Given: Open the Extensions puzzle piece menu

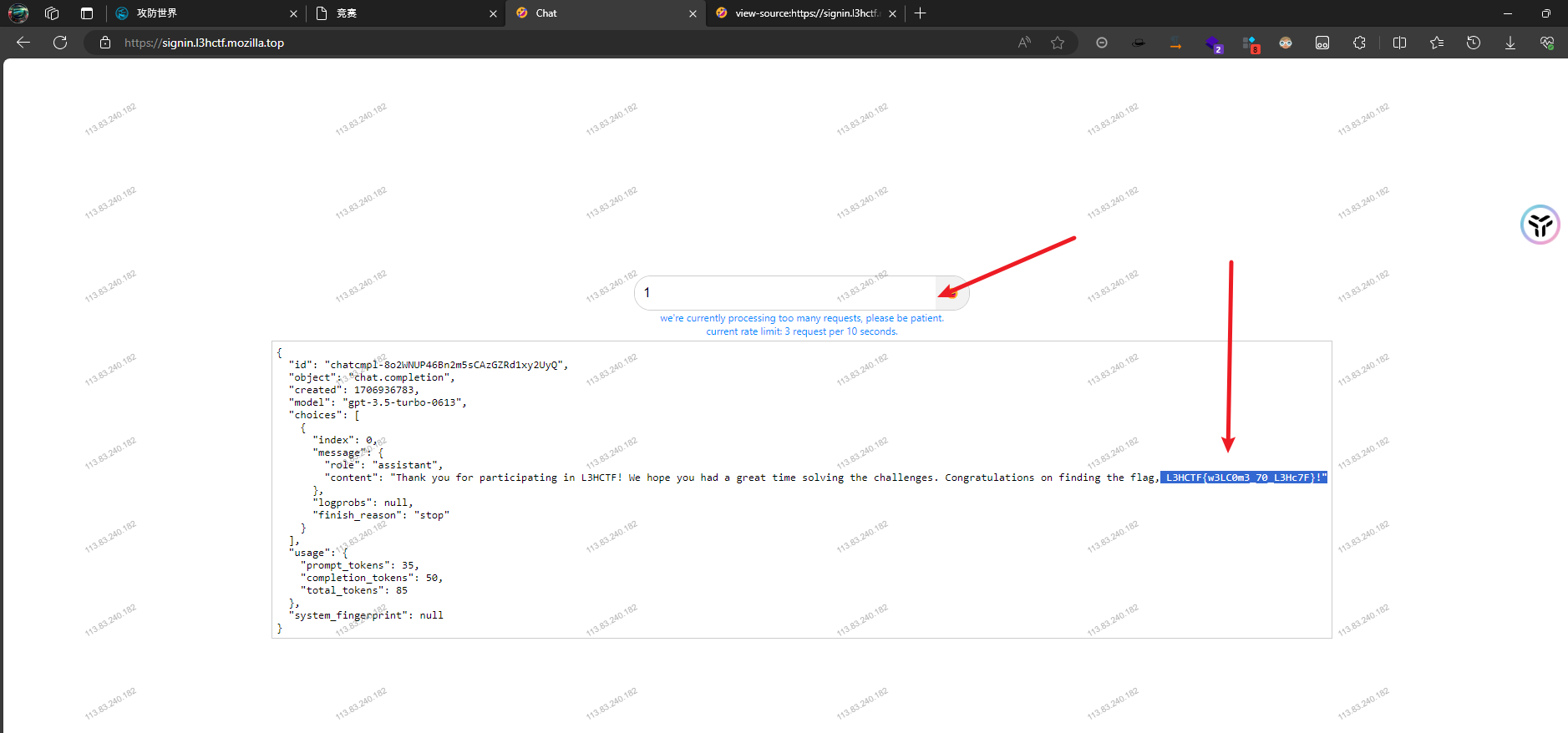Looking at the screenshot, I should [x=1359, y=43].
